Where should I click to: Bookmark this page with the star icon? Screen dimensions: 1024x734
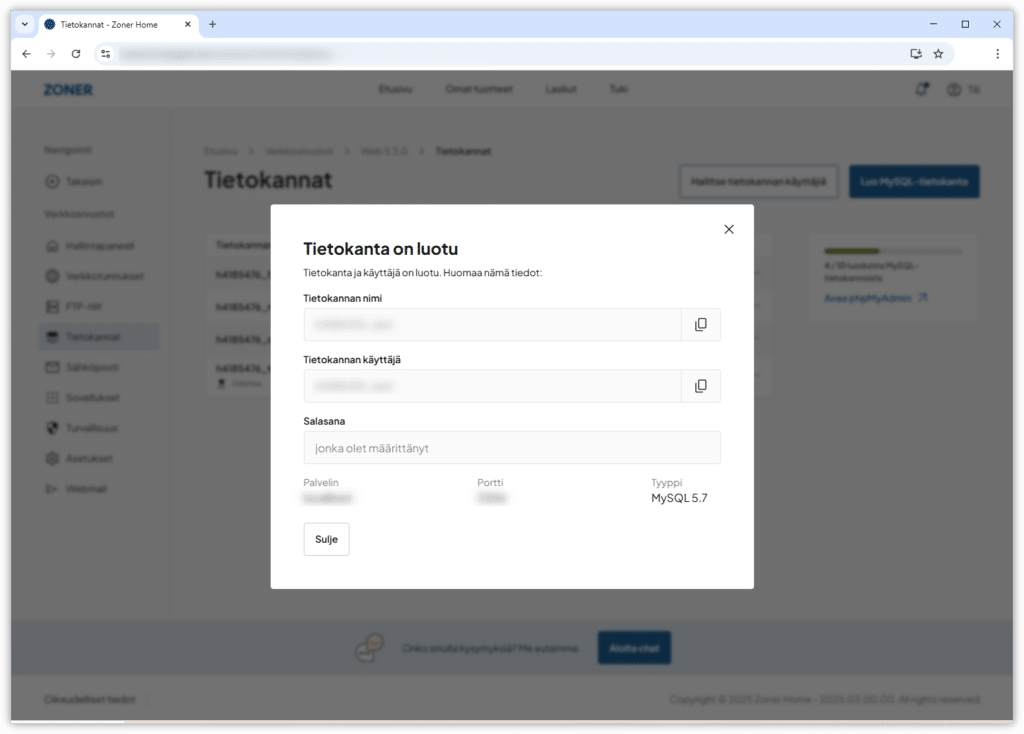[x=938, y=54]
